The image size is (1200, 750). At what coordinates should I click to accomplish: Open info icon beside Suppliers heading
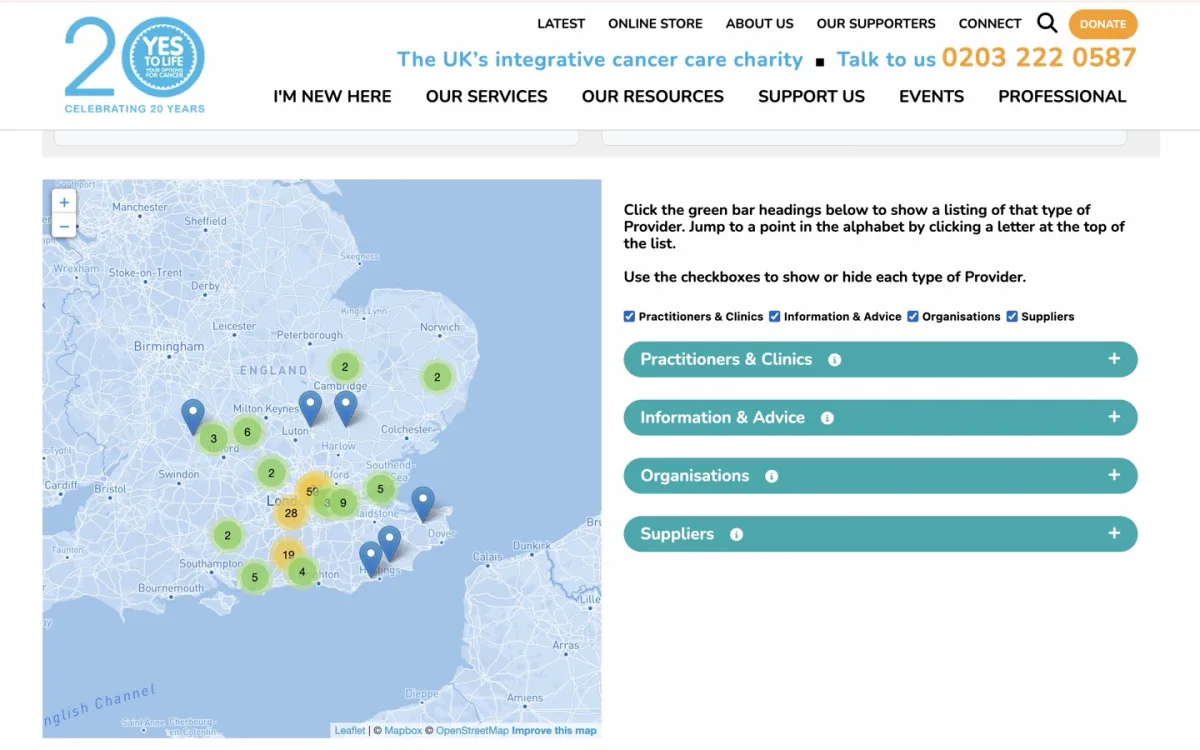736,534
